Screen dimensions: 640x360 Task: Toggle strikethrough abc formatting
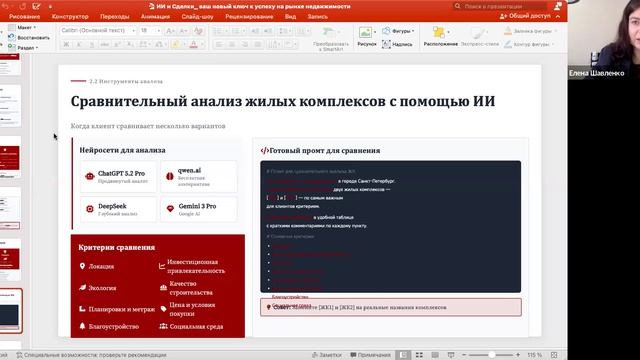(105, 44)
